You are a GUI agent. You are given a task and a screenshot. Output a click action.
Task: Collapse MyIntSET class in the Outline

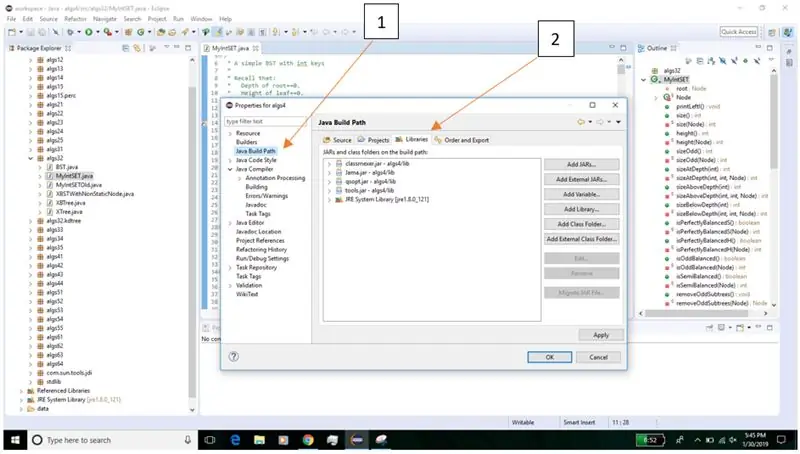[643, 80]
